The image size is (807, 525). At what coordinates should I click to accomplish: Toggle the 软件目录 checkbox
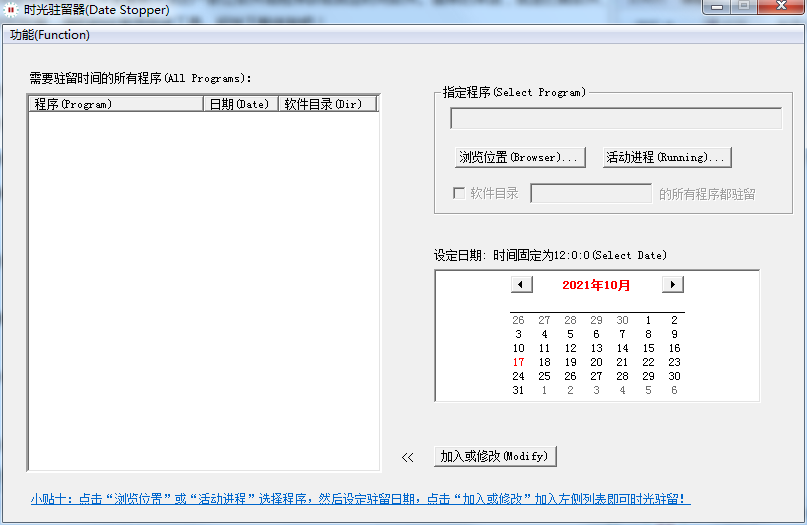tap(459, 194)
